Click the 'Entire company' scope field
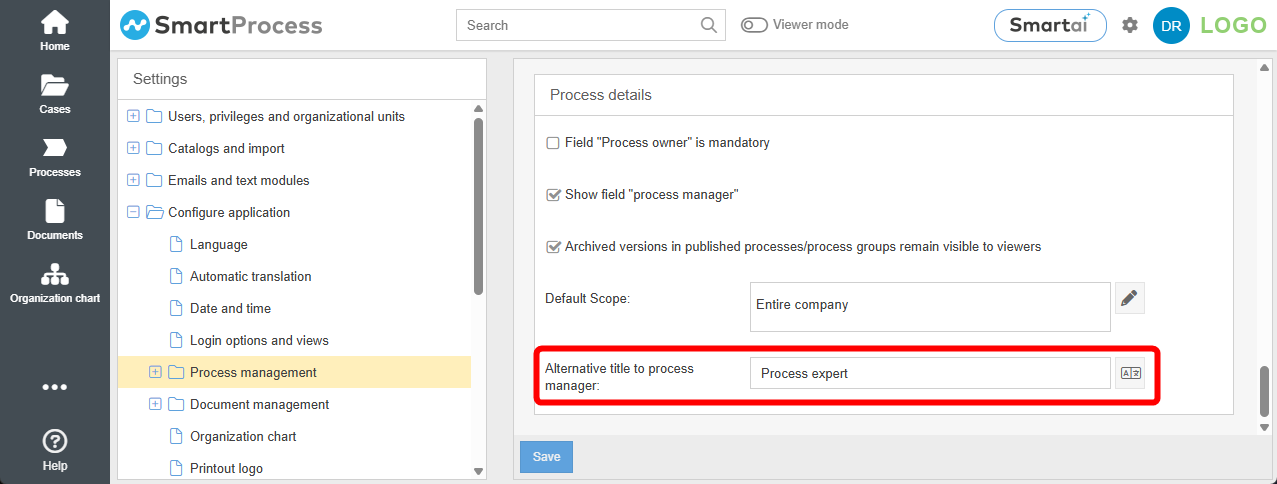 930,306
